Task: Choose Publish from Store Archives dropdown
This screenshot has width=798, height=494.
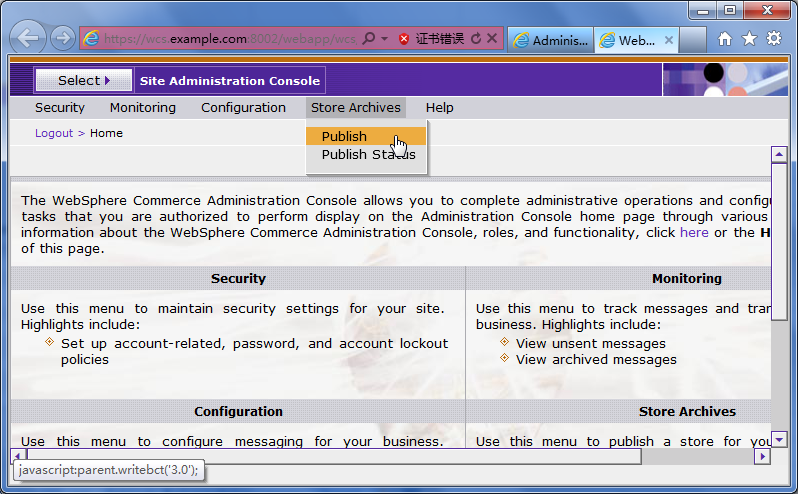Action: coord(366,136)
